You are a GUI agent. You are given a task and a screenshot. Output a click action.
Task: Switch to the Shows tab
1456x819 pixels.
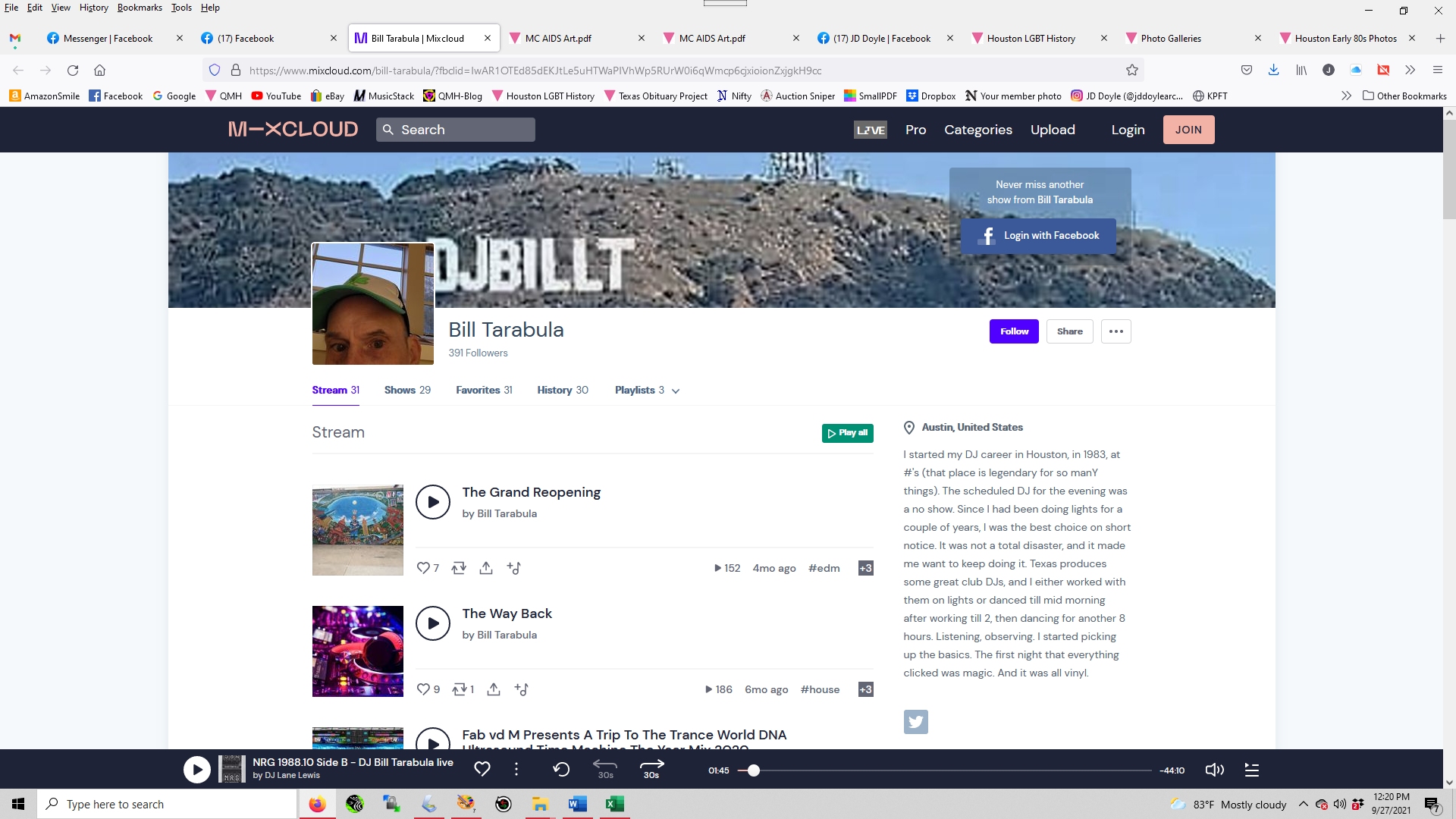(x=406, y=390)
